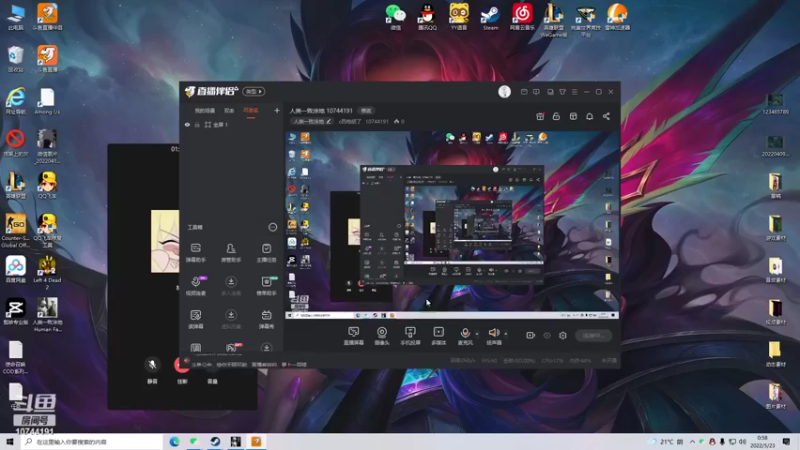
Task: Switch to the 我的场景 tab
Action: (205, 110)
